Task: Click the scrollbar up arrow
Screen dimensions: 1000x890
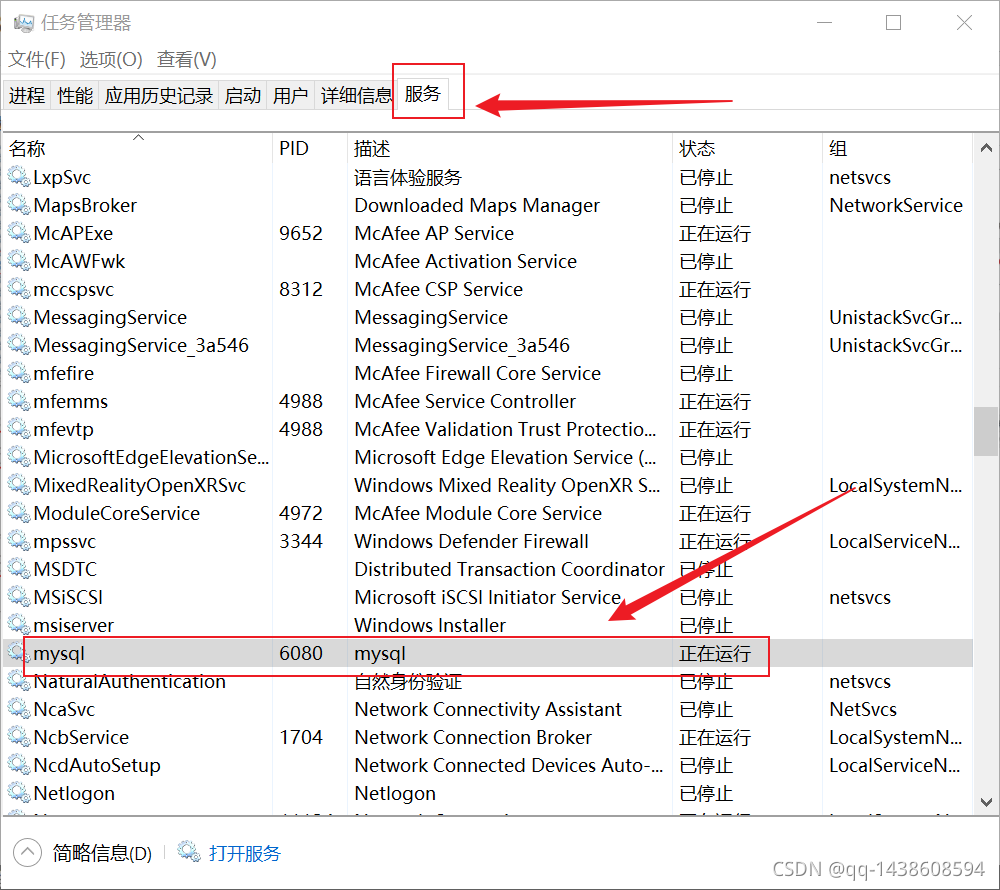Action: (x=986, y=148)
